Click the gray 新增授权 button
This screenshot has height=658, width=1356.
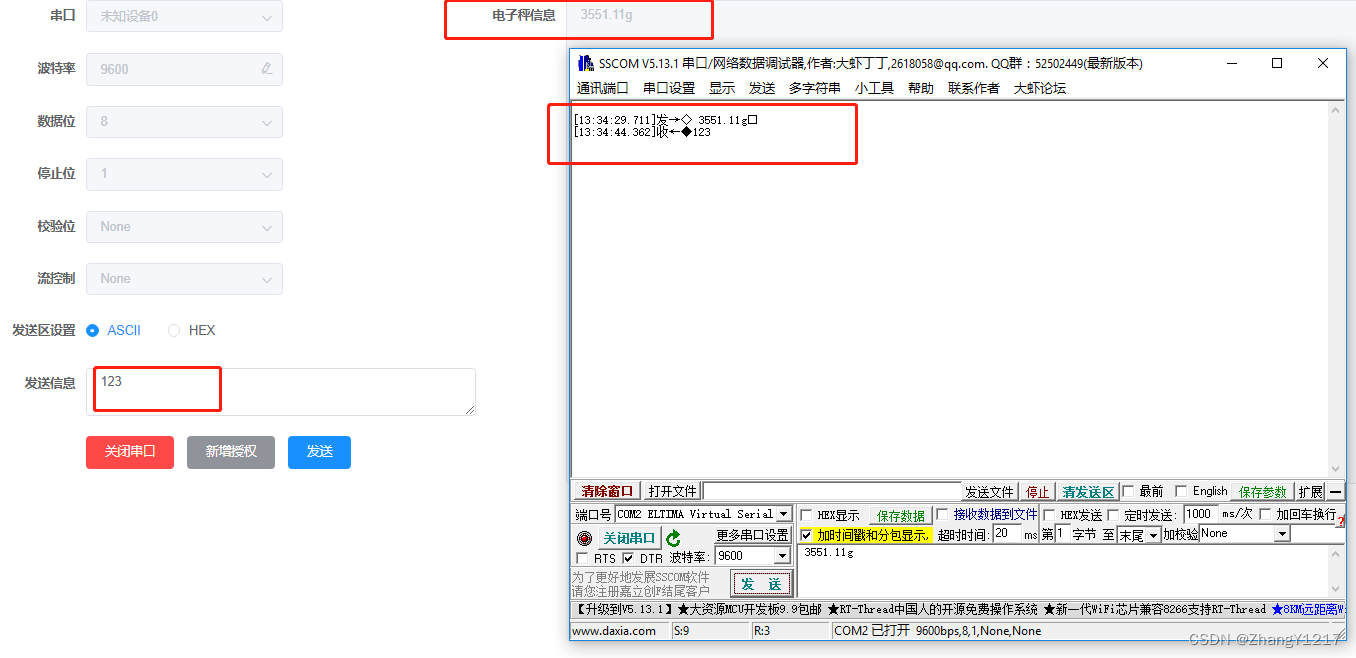[231, 452]
